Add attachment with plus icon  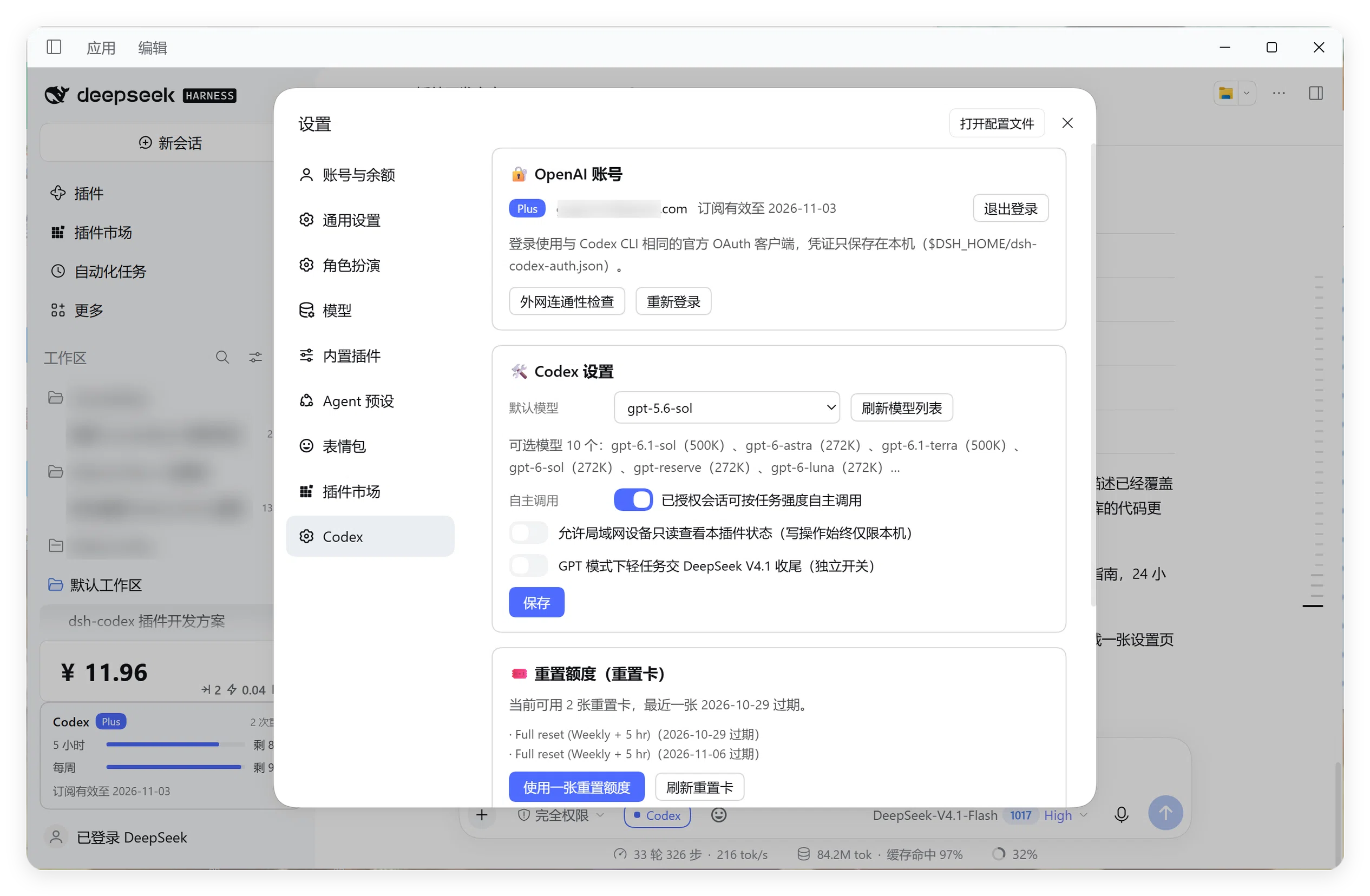click(x=482, y=814)
